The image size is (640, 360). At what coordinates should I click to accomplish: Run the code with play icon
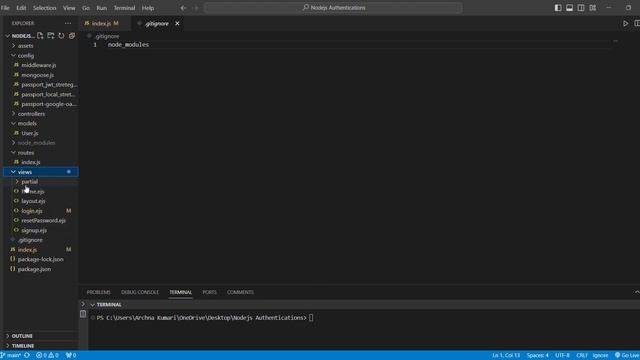[626, 24]
